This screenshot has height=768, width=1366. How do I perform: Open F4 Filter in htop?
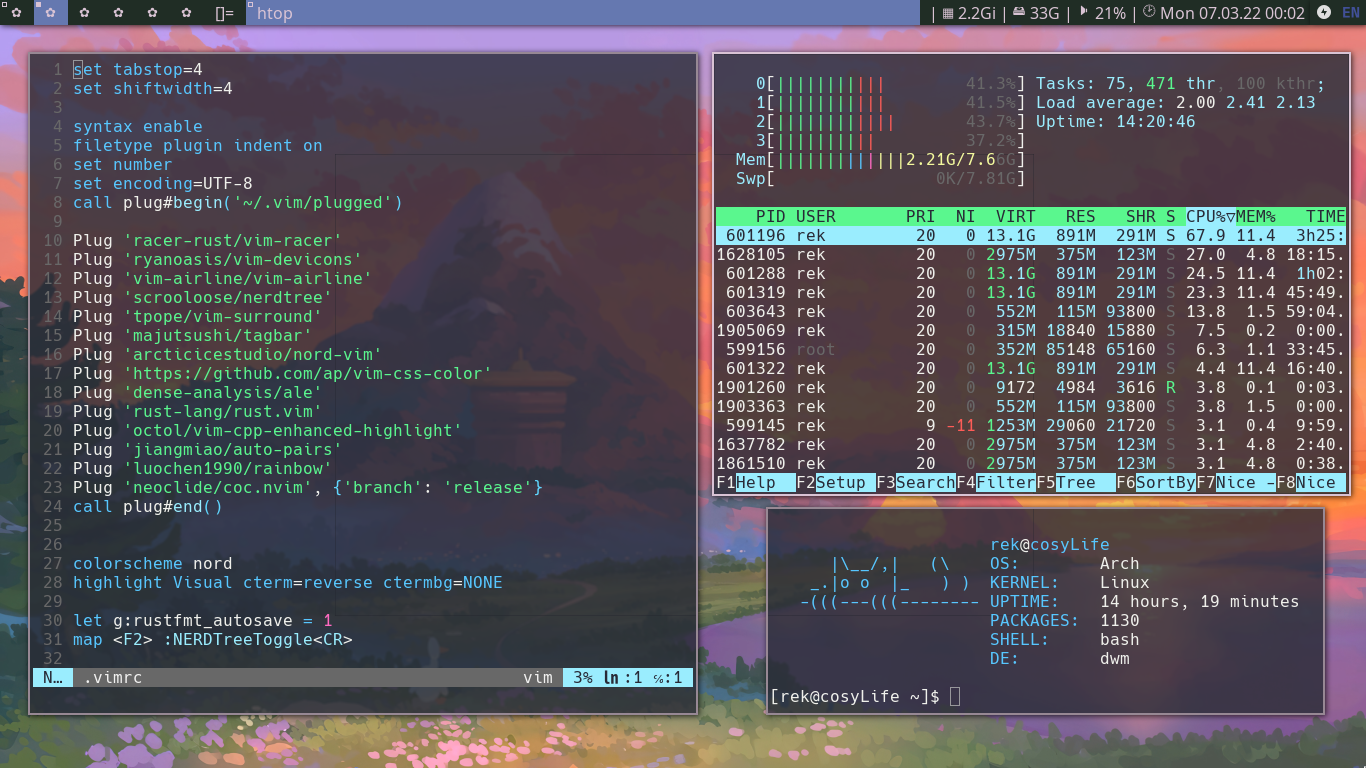point(996,482)
